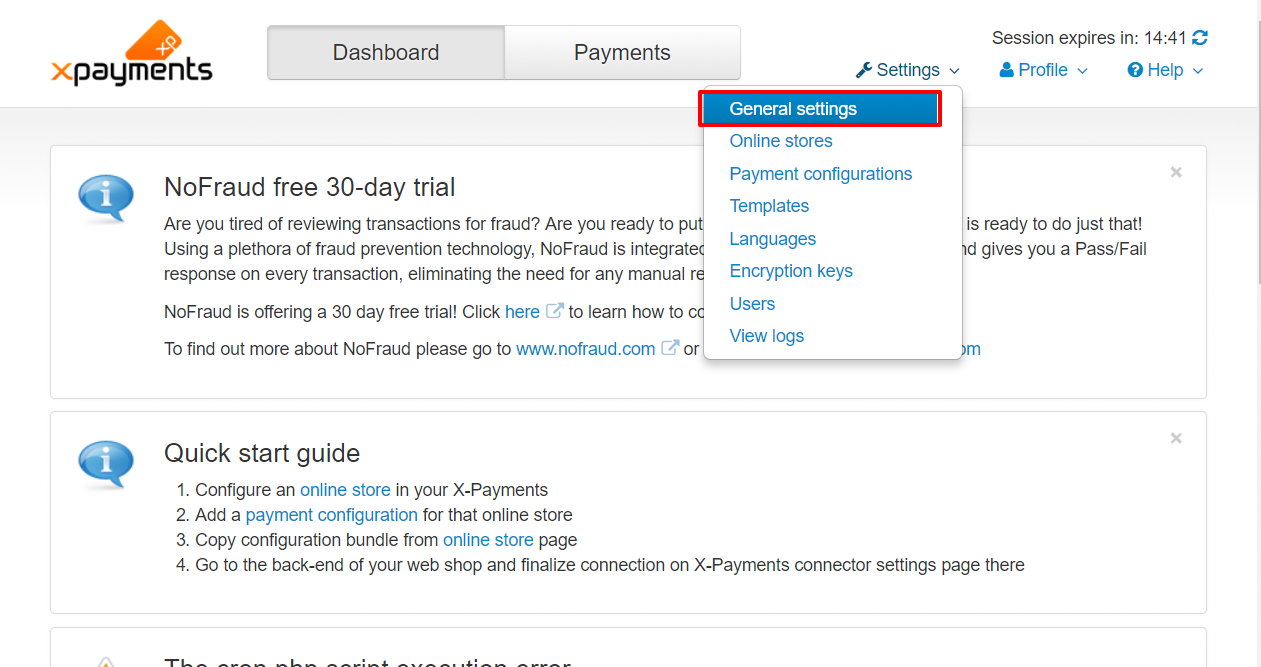Click the Settings wrench icon
Image resolution: width=1261 pixels, height=667 pixels.
(x=864, y=70)
